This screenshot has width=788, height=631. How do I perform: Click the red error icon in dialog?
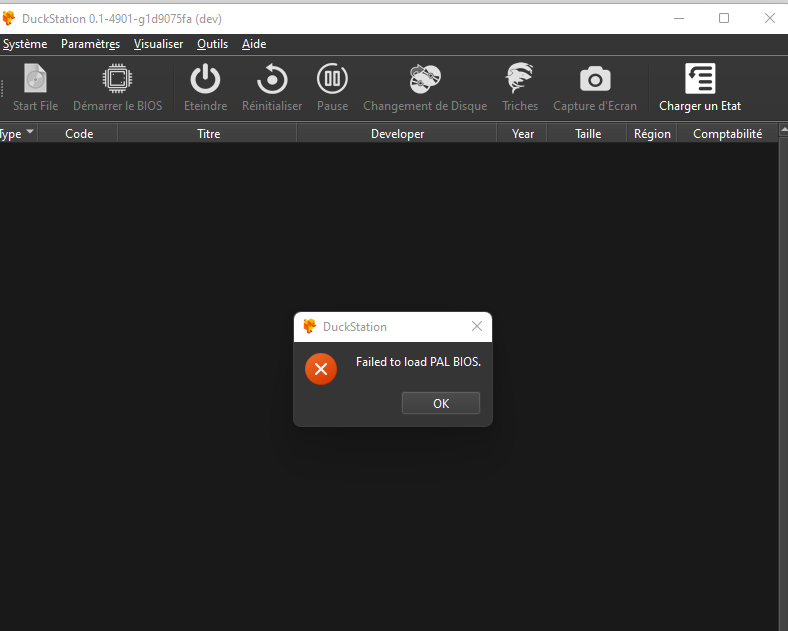click(321, 369)
